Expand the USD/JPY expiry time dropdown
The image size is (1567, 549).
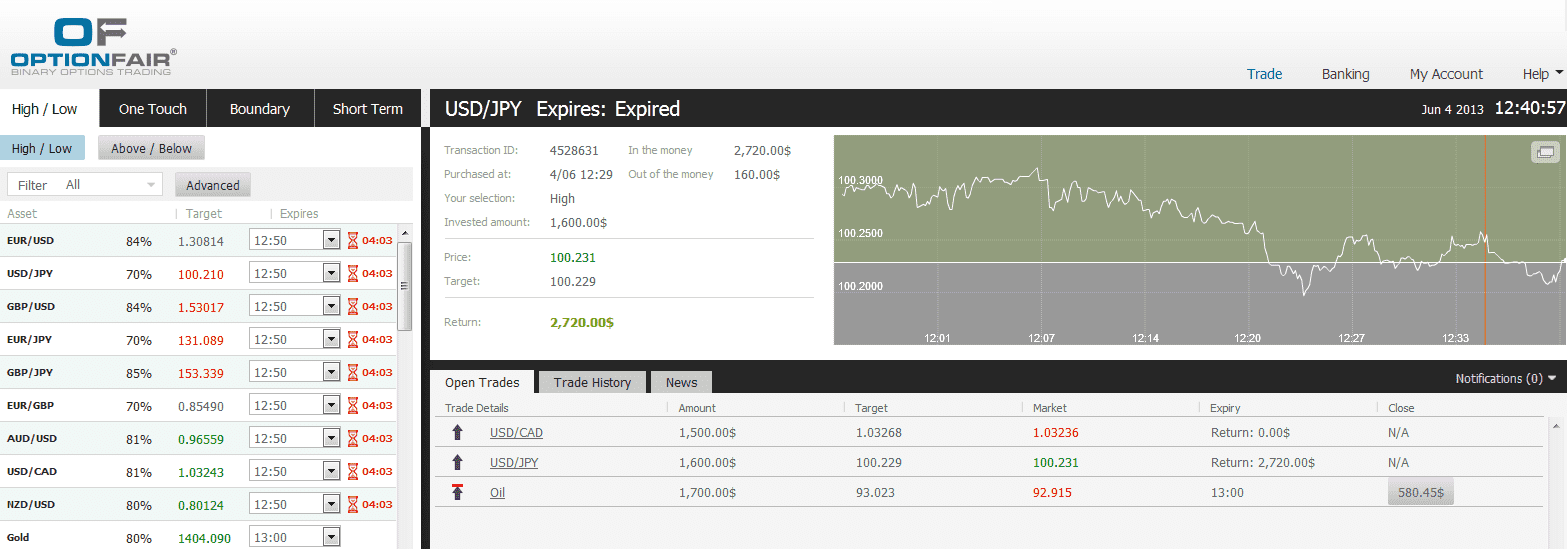332,273
